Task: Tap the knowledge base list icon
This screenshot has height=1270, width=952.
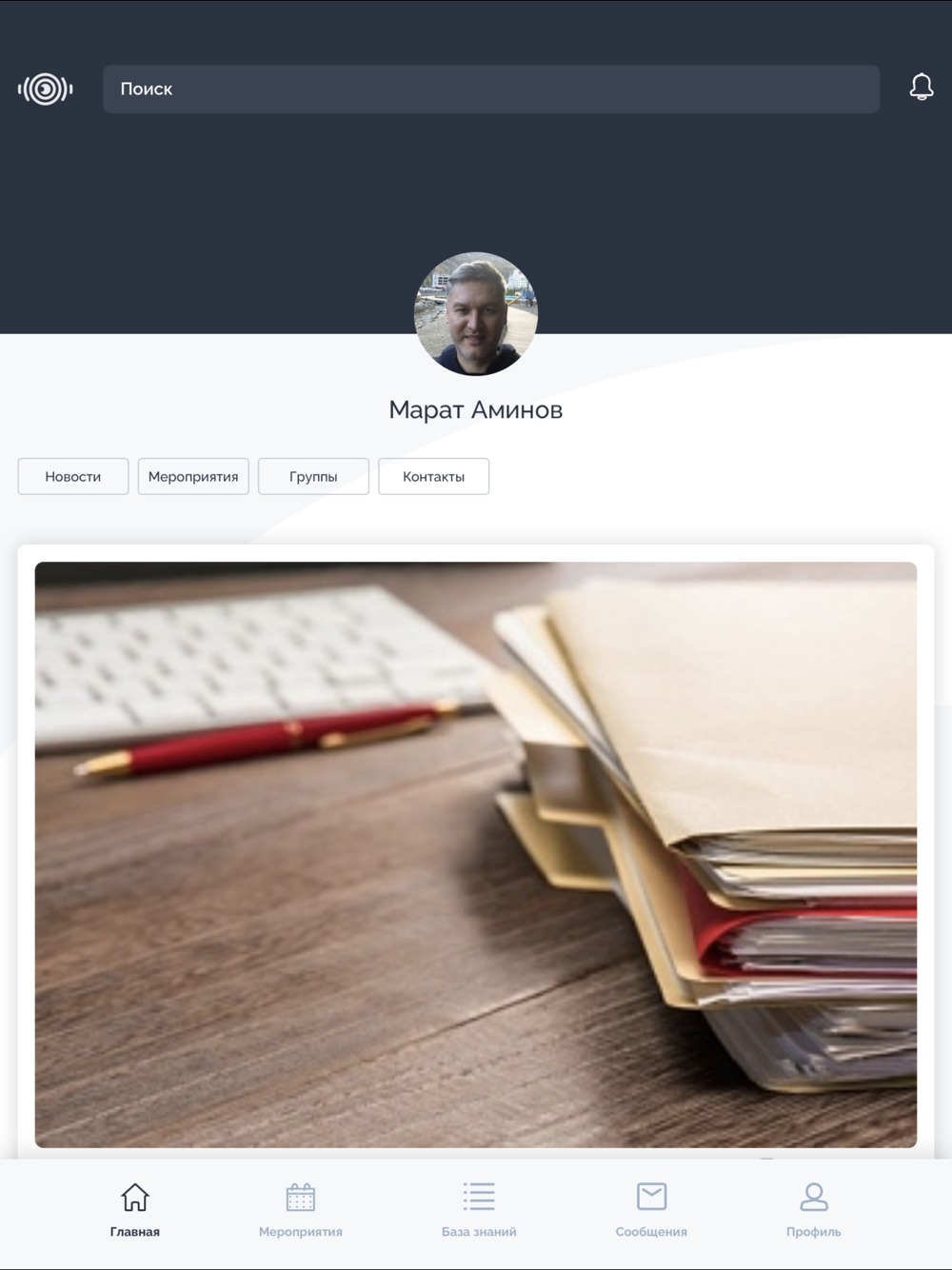Action: click(x=479, y=1197)
